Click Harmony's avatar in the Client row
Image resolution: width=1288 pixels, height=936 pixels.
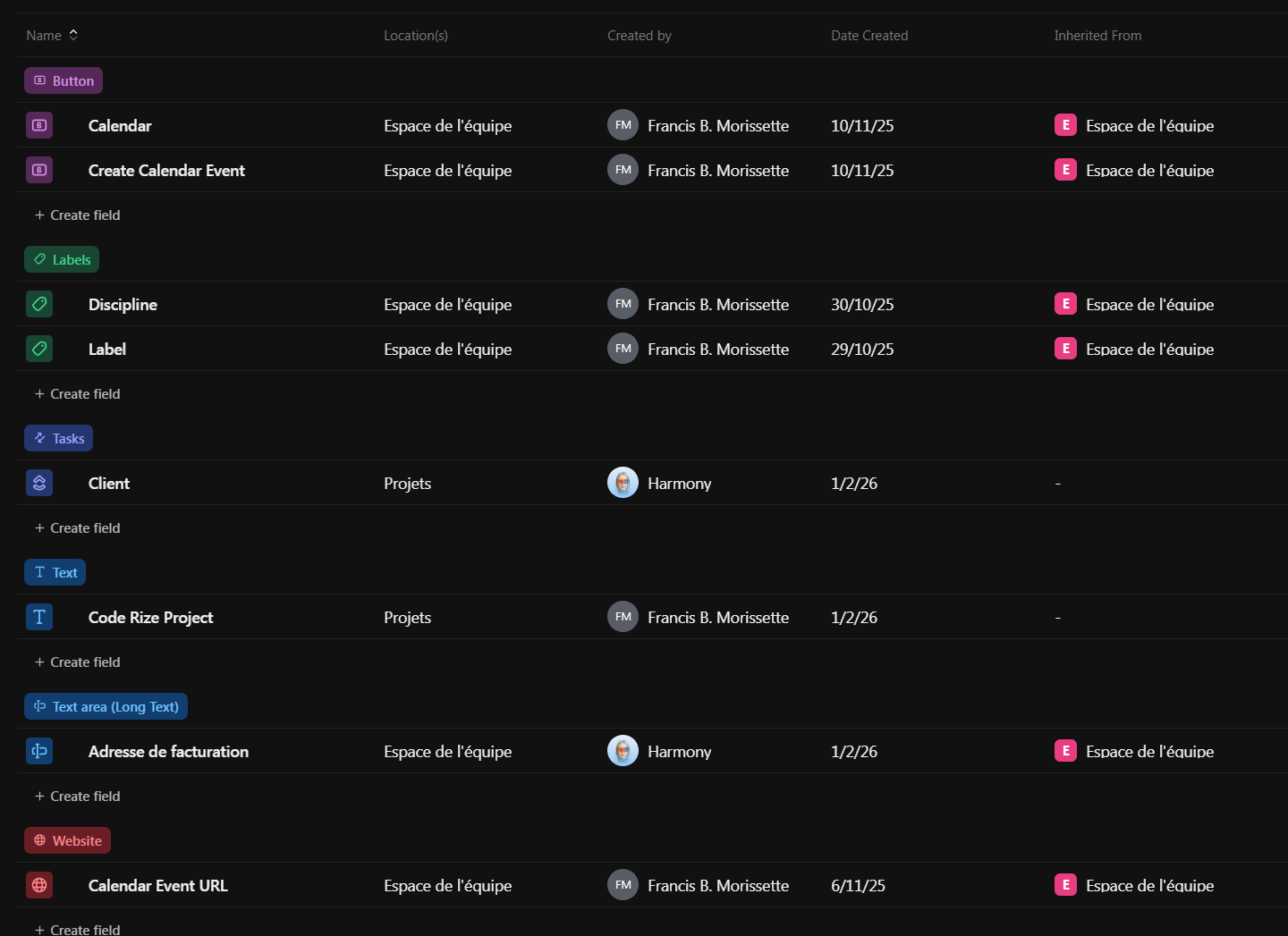(623, 483)
